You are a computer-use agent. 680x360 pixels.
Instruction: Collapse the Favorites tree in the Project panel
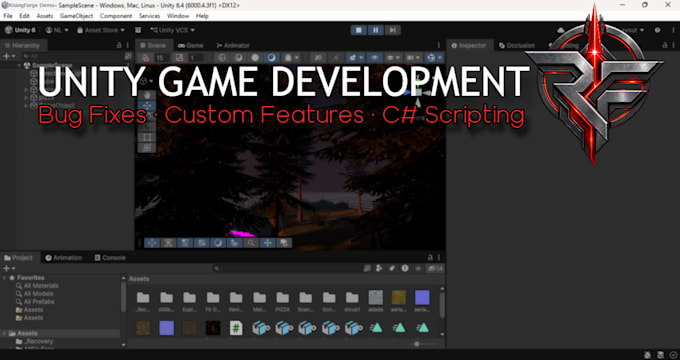[x=5, y=278]
